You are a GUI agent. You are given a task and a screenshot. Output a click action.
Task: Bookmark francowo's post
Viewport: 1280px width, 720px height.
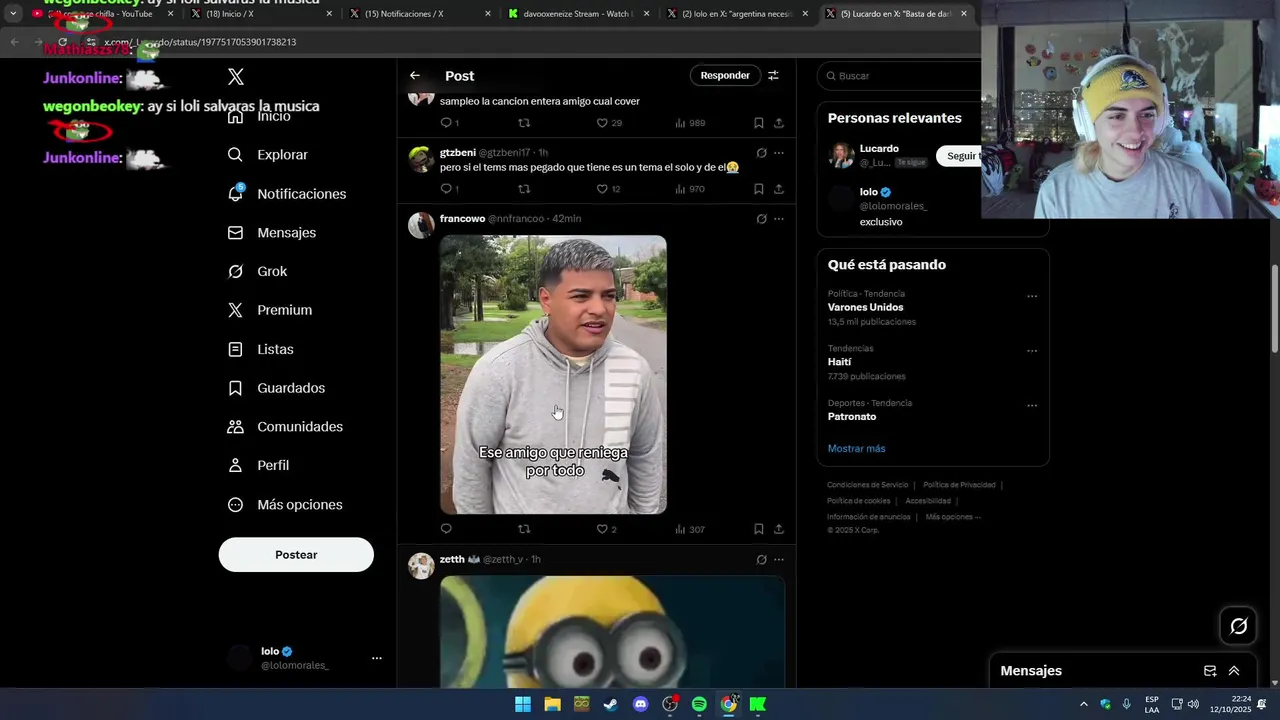point(759,529)
